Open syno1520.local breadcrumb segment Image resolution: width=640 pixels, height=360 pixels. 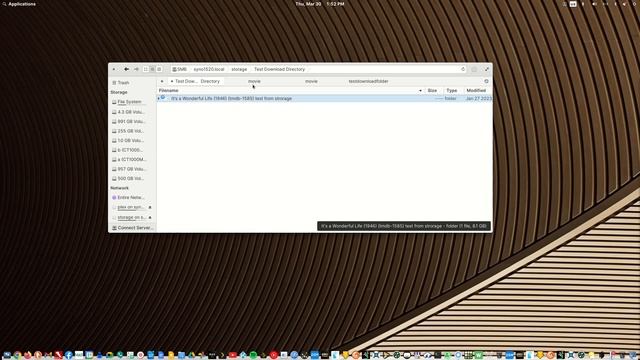click(x=209, y=69)
